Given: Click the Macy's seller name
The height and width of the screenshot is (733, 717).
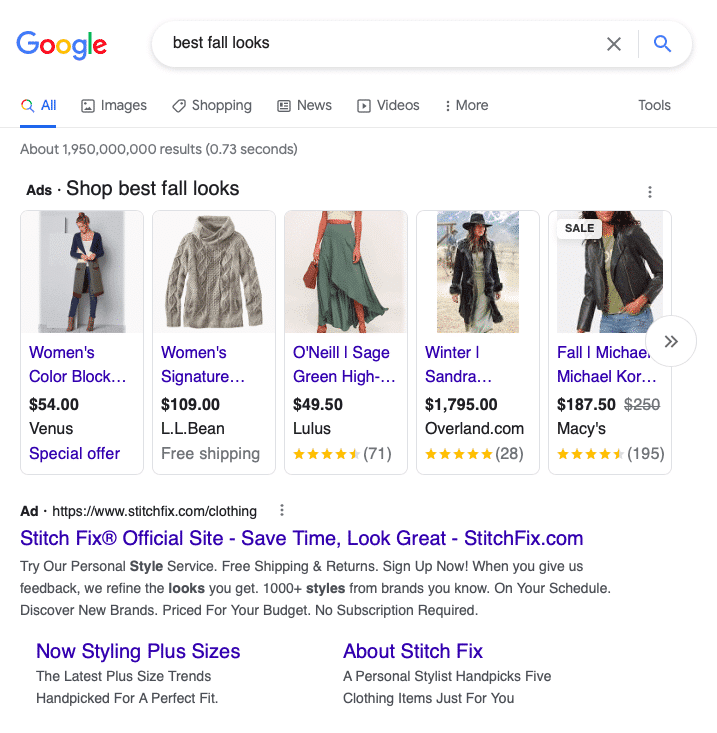Looking at the screenshot, I should pyautogui.click(x=581, y=429).
